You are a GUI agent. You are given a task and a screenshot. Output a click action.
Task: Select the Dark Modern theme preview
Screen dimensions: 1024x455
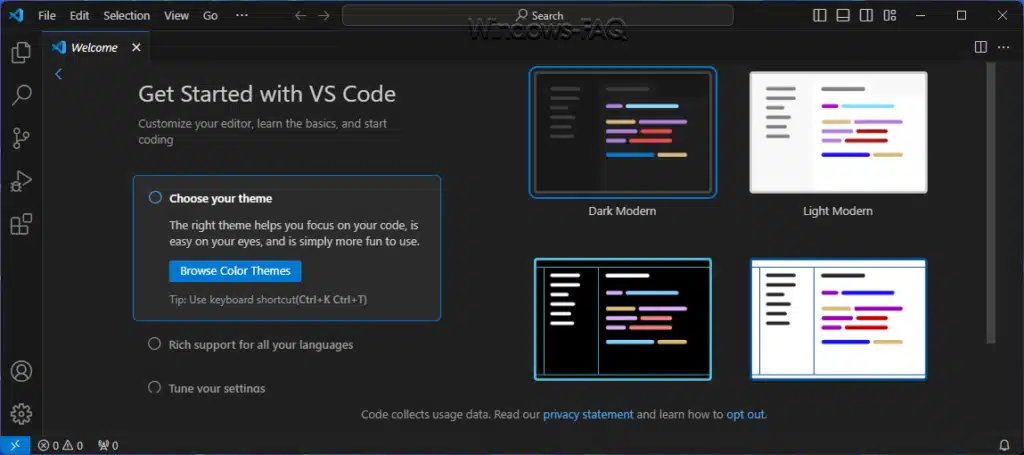click(622, 132)
